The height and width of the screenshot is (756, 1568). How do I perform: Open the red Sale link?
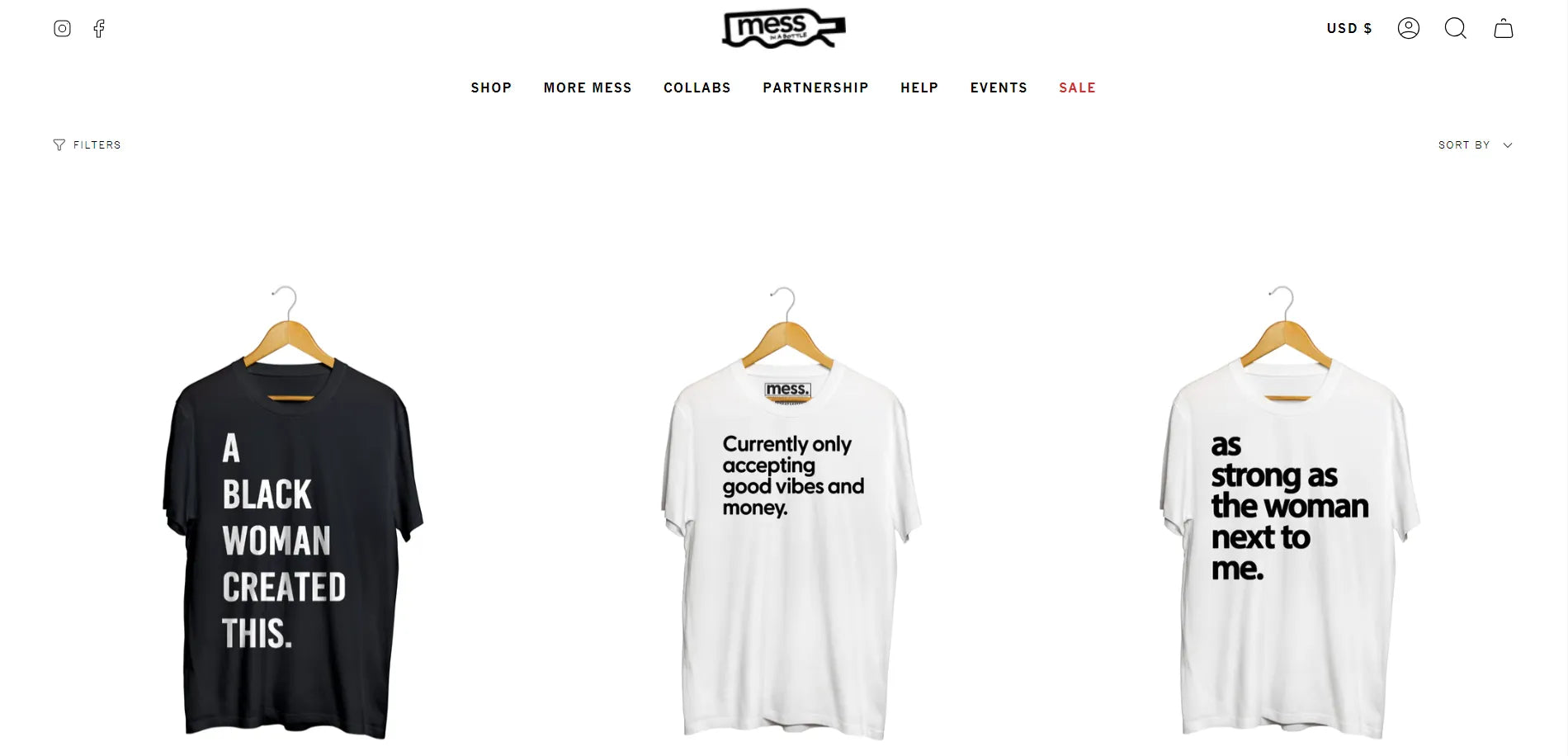[x=1077, y=87]
